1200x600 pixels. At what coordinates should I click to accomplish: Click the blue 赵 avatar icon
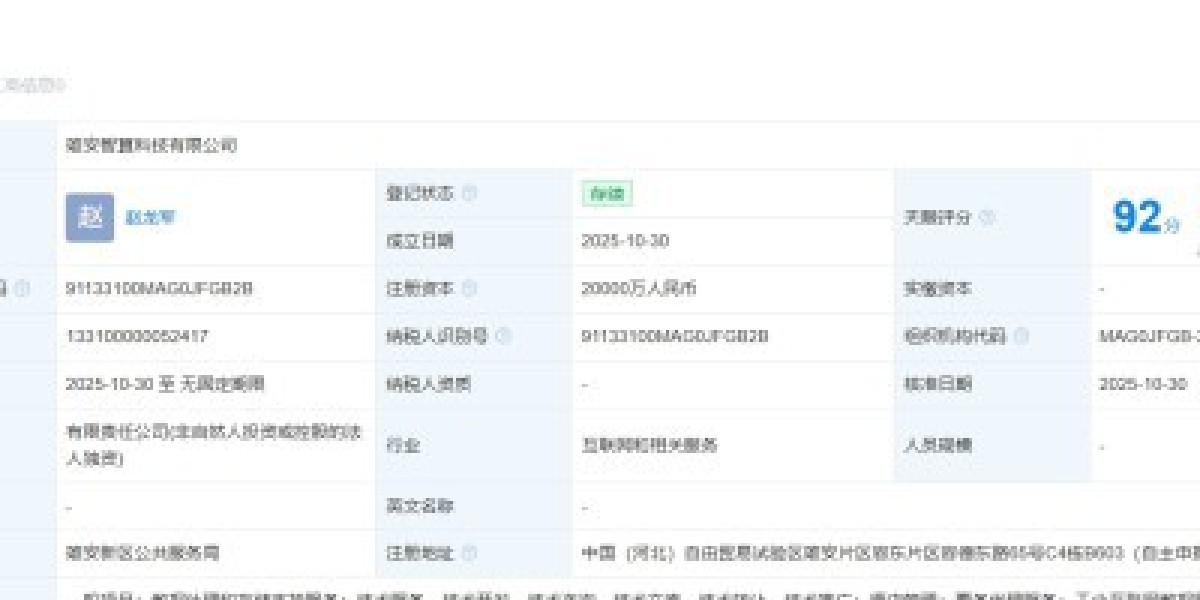[90, 217]
